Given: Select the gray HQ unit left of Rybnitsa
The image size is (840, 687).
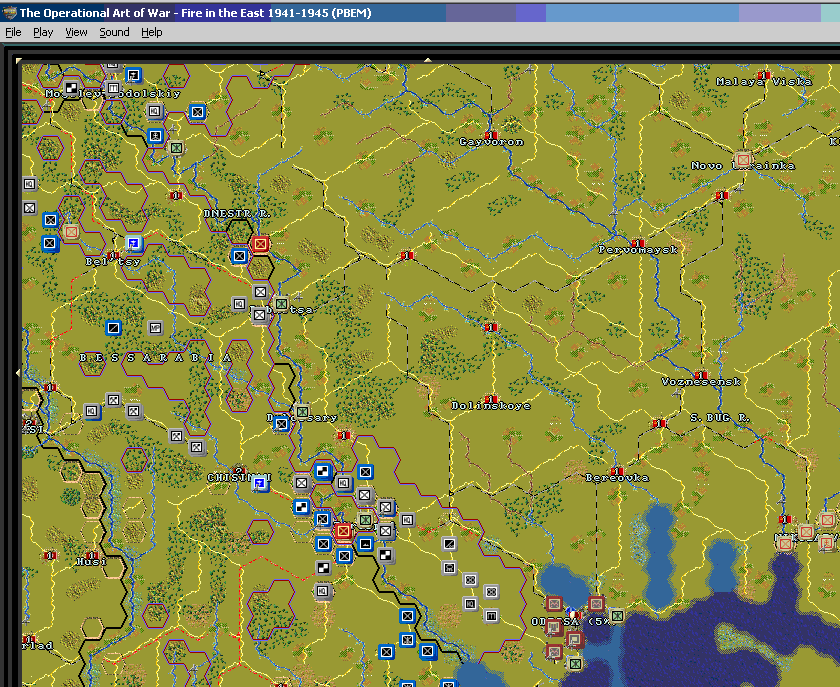Looking at the screenshot, I should [239, 304].
